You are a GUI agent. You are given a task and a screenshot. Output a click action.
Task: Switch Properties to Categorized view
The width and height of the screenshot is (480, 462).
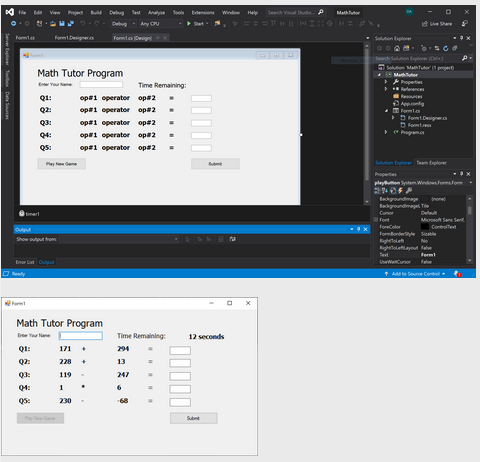pyautogui.click(x=377, y=190)
